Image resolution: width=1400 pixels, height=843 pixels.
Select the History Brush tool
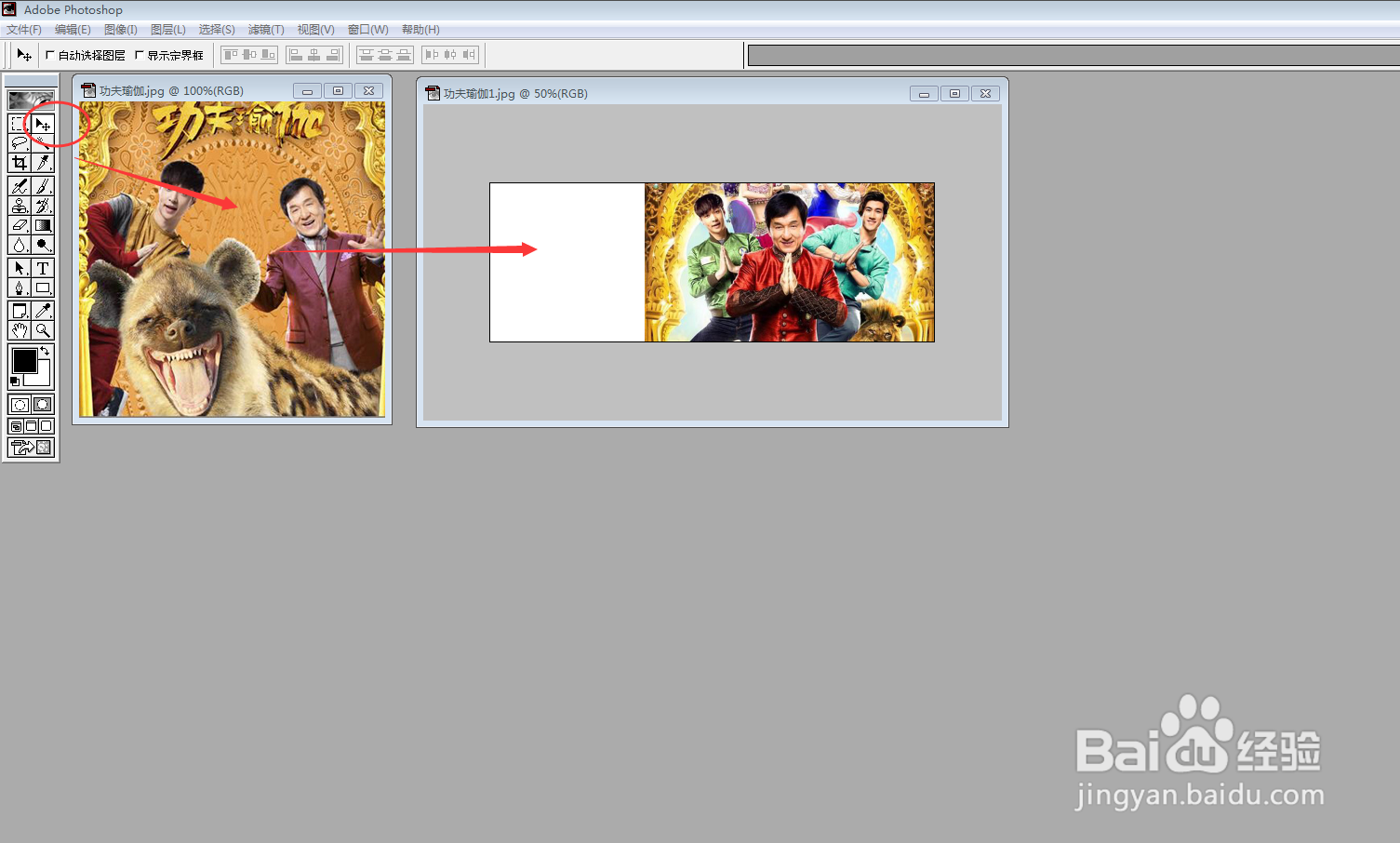point(43,206)
